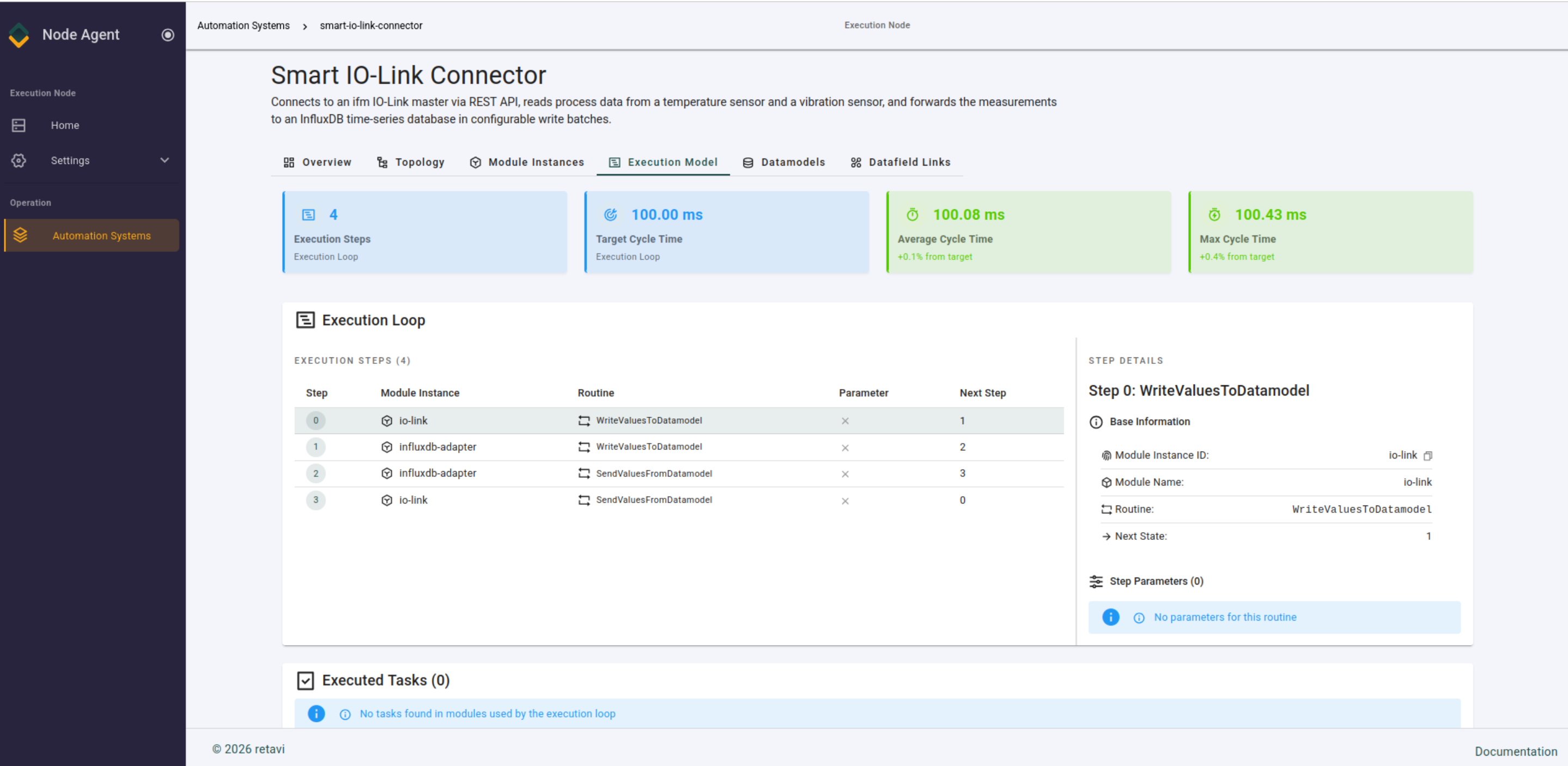Click the Base Information info icon
The width and height of the screenshot is (1568, 766).
coord(1096,422)
